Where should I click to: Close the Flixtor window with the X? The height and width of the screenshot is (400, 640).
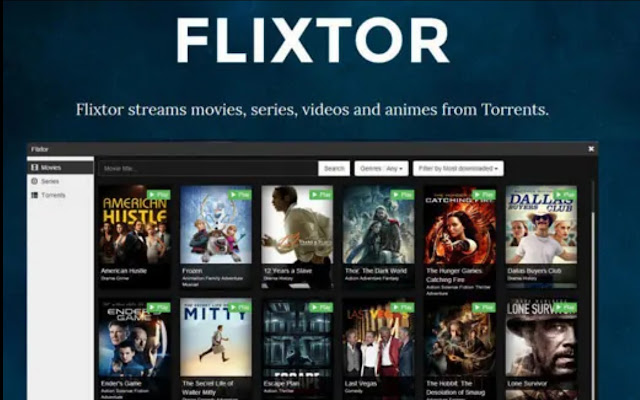click(591, 149)
